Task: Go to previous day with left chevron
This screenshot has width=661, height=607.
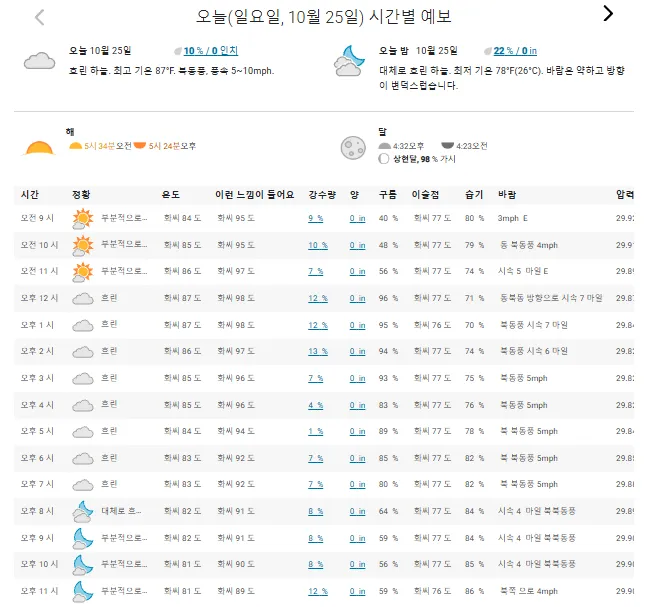Action: (x=40, y=17)
